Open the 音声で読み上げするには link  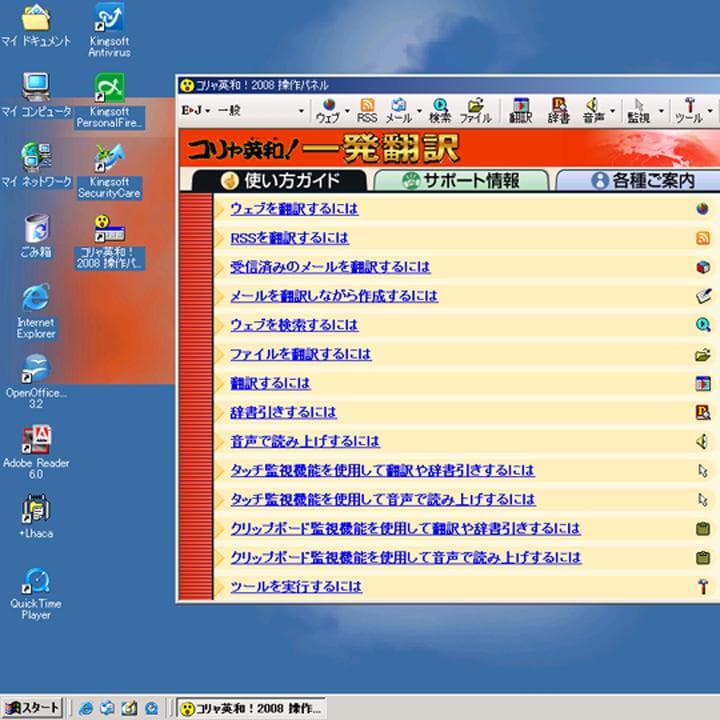click(x=305, y=441)
